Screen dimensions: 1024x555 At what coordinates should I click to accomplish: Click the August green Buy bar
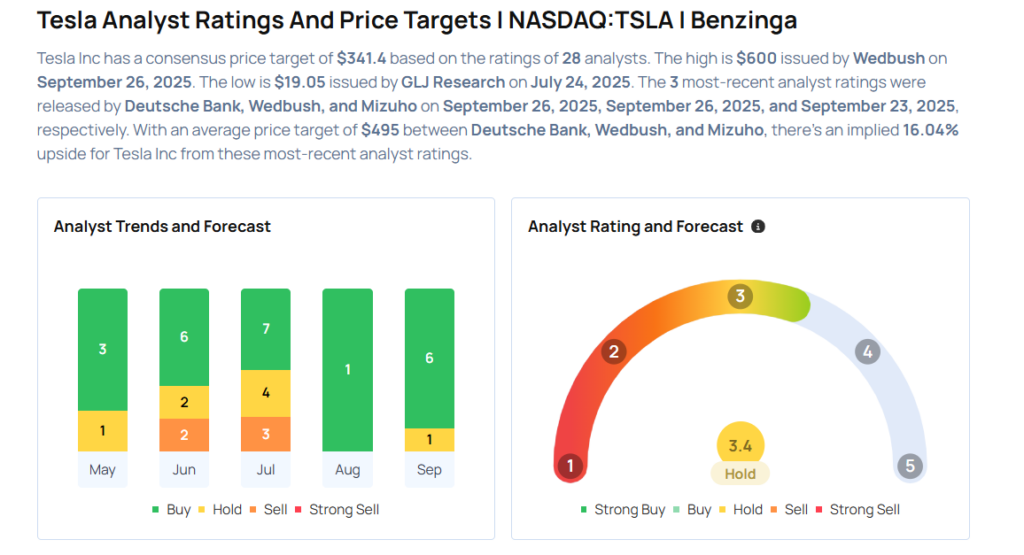click(347, 370)
